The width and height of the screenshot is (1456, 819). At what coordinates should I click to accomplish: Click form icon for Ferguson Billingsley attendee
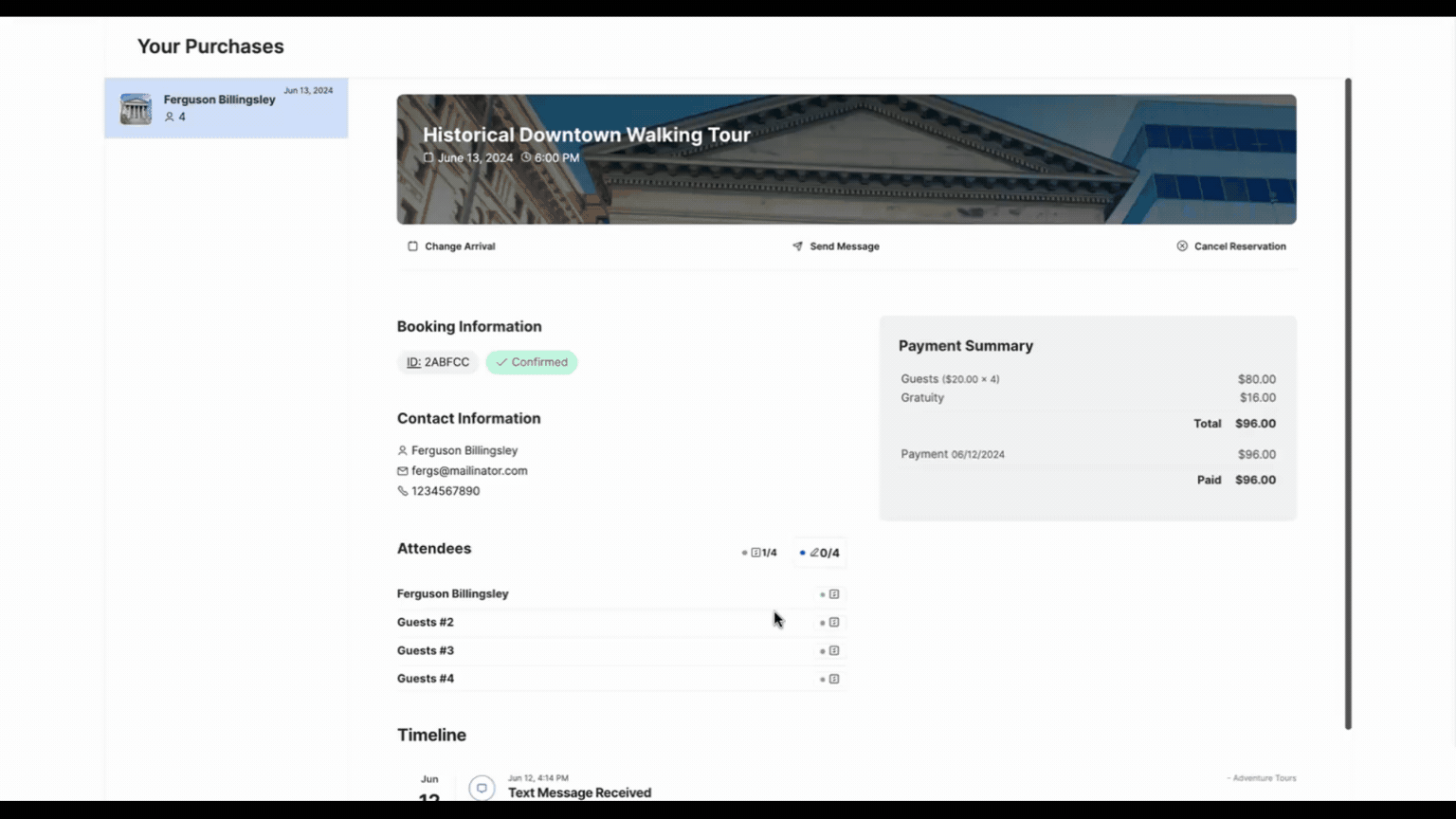834,594
